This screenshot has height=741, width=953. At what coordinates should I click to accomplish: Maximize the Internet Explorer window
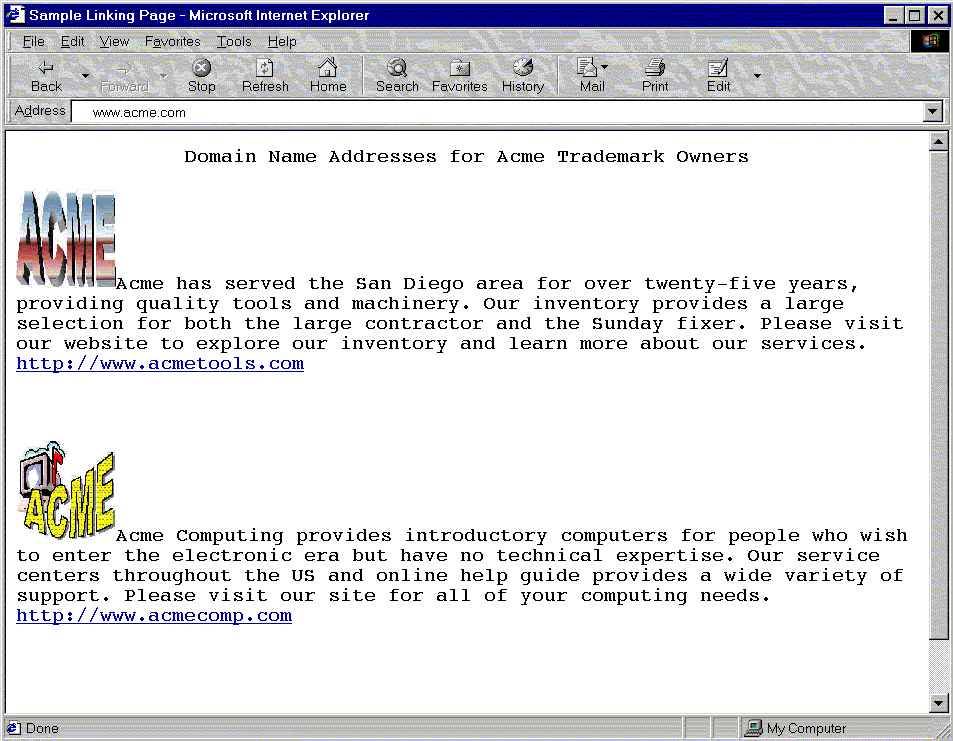(x=914, y=15)
